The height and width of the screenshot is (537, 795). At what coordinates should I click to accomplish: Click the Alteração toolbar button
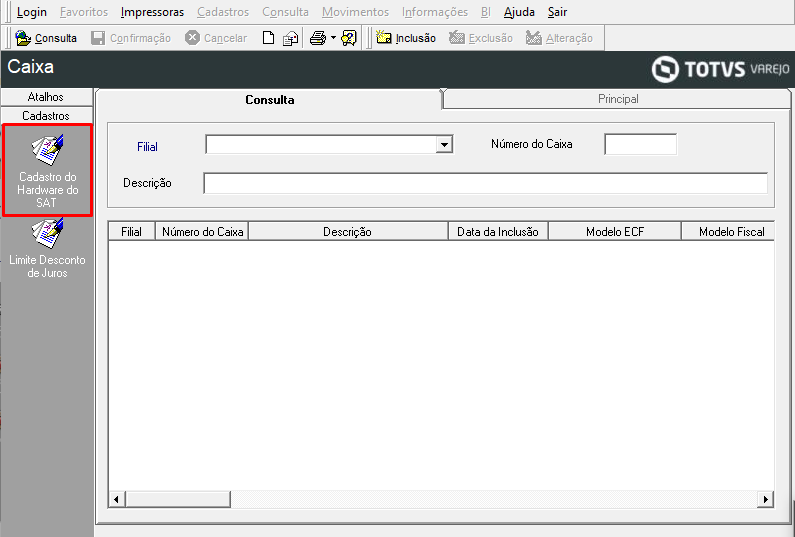559,38
